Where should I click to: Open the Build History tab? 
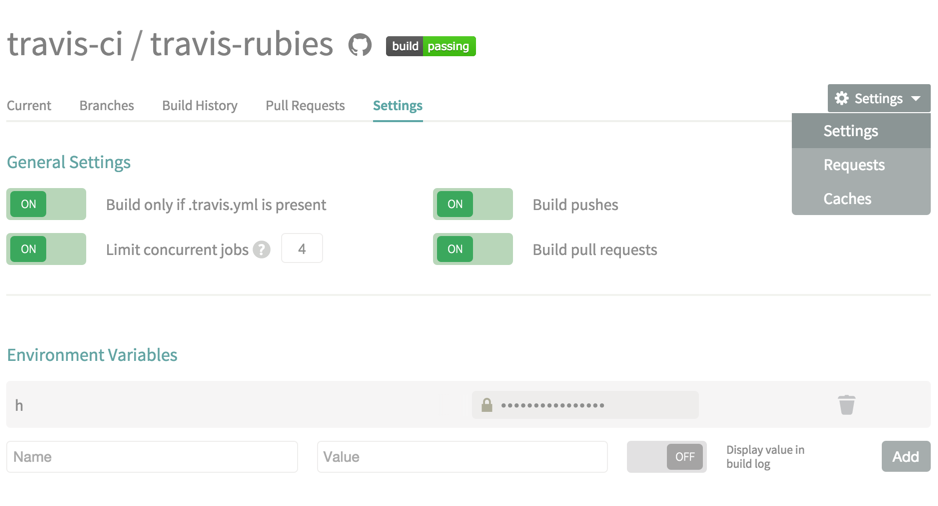coord(200,105)
